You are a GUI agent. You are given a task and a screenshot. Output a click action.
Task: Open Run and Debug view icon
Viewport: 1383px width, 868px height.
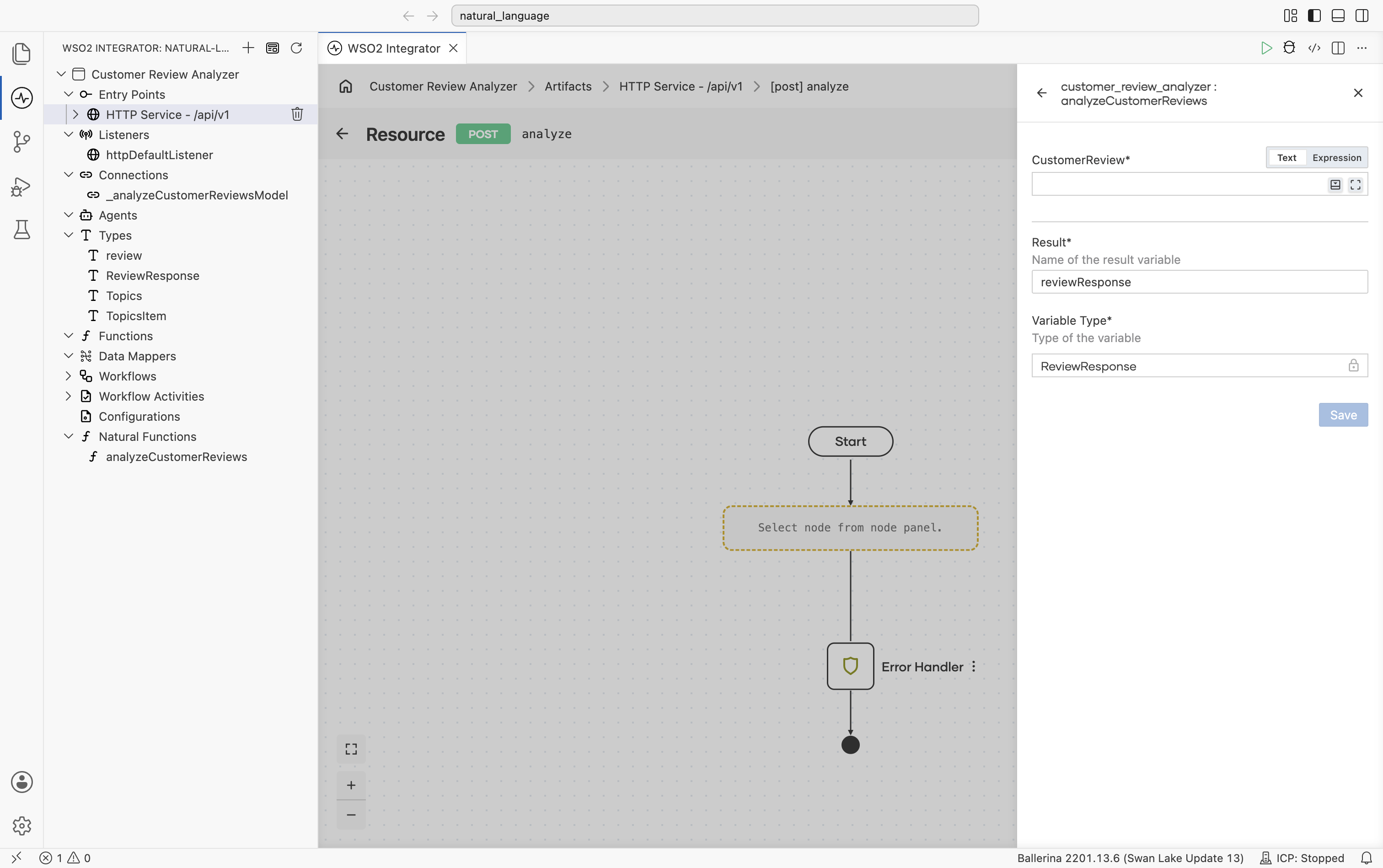(x=21, y=186)
